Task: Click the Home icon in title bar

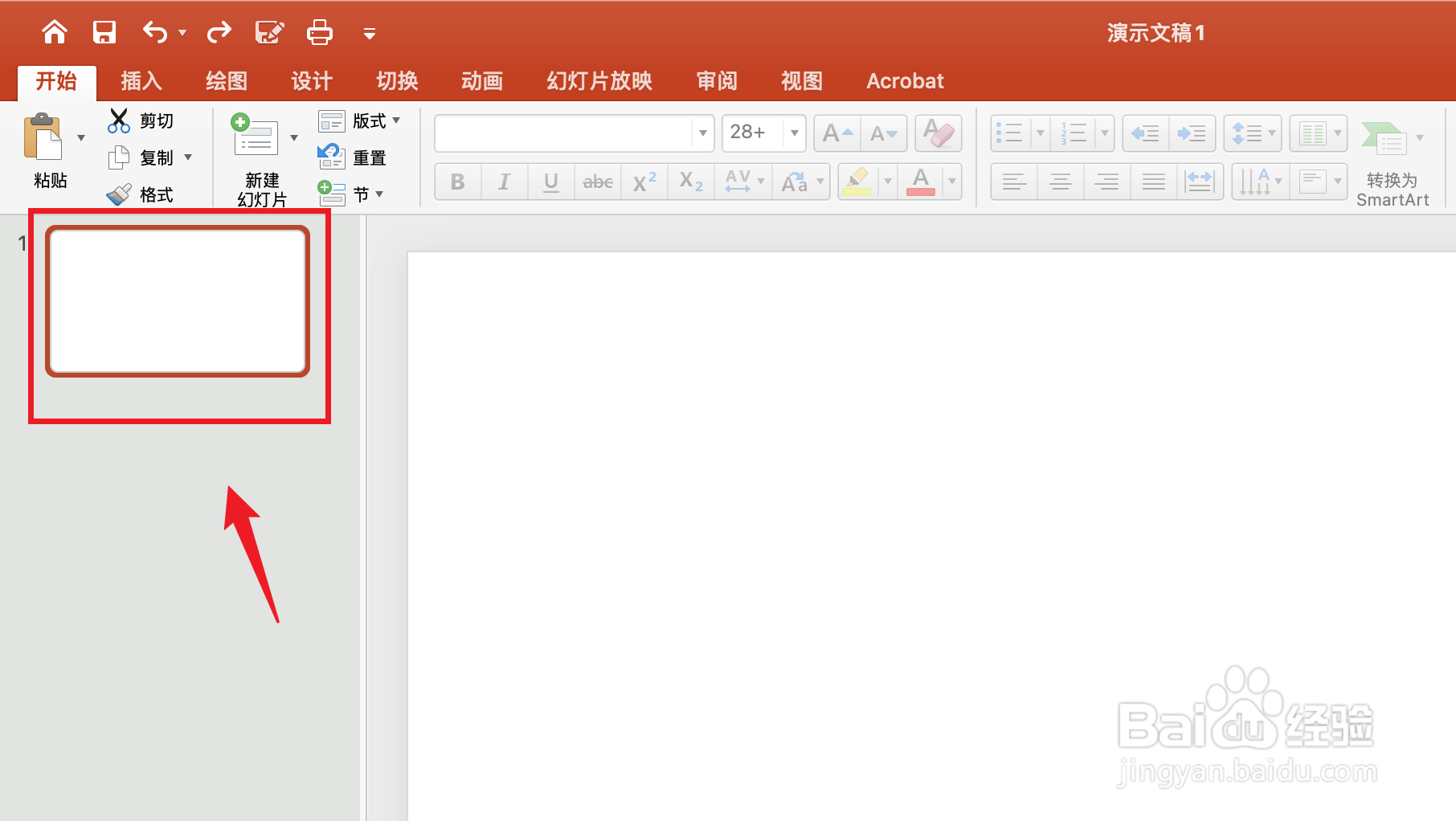Action: [55, 32]
